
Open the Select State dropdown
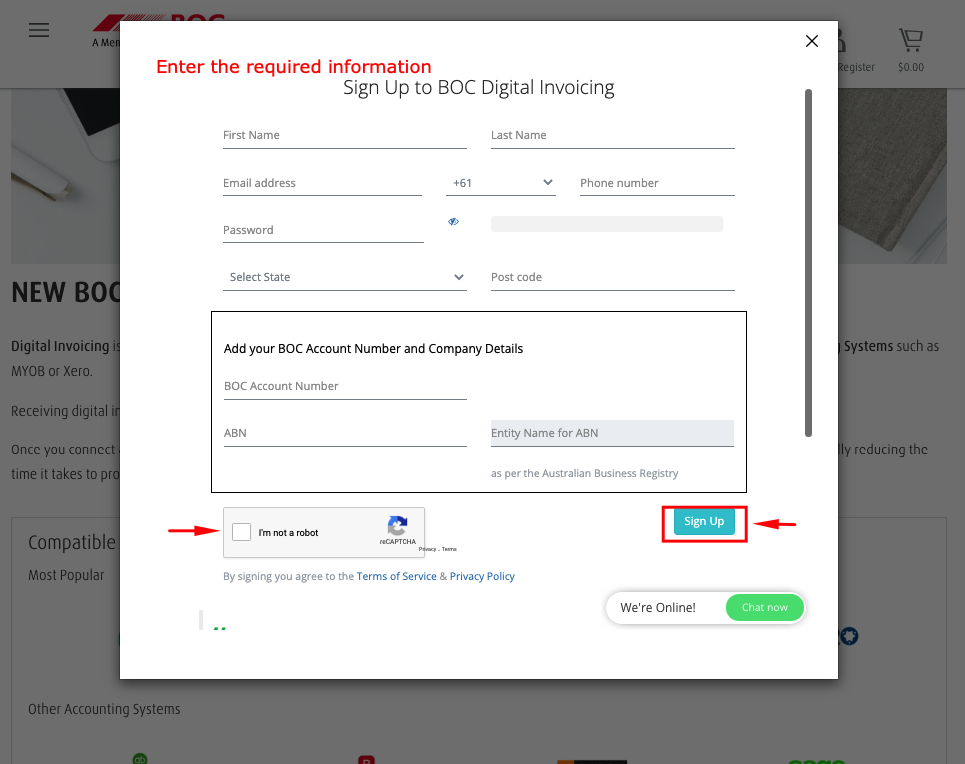click(345, 277)
